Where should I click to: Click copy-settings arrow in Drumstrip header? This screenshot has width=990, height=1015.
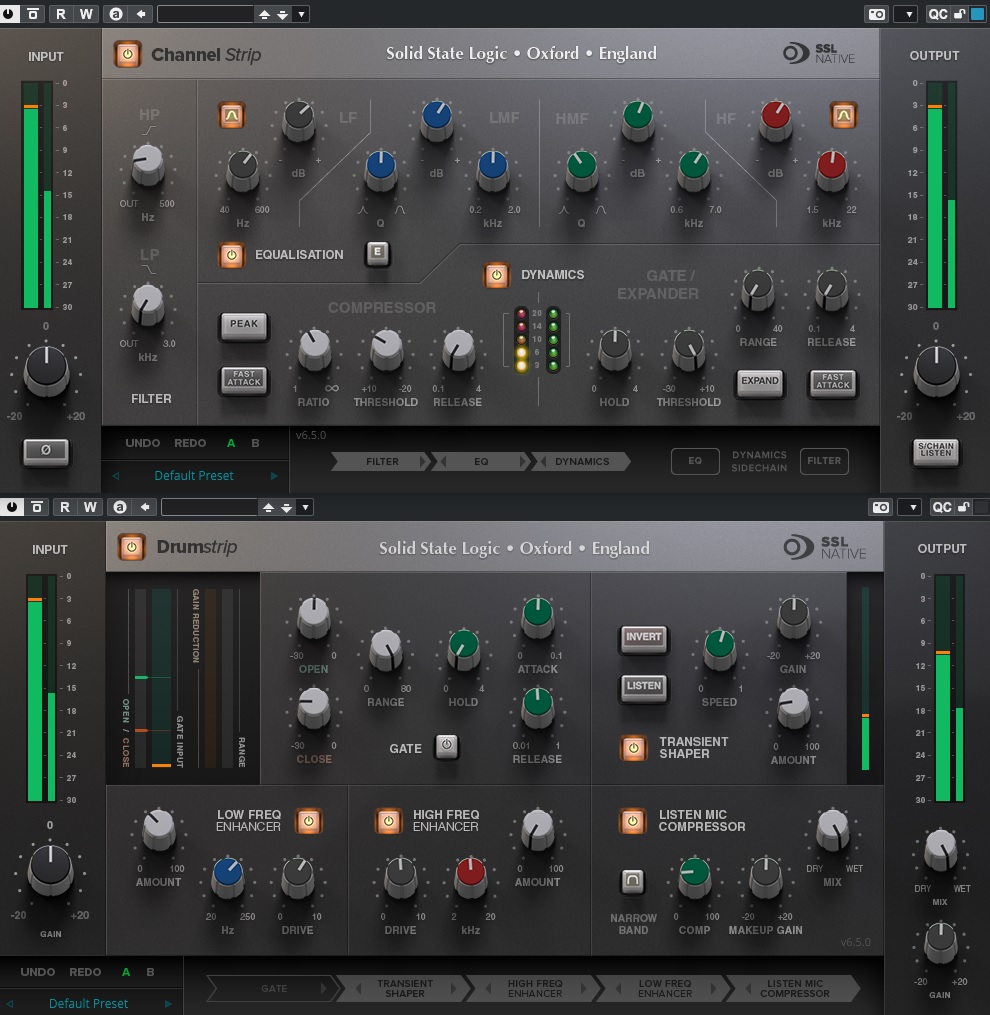[x=144, y=507]
